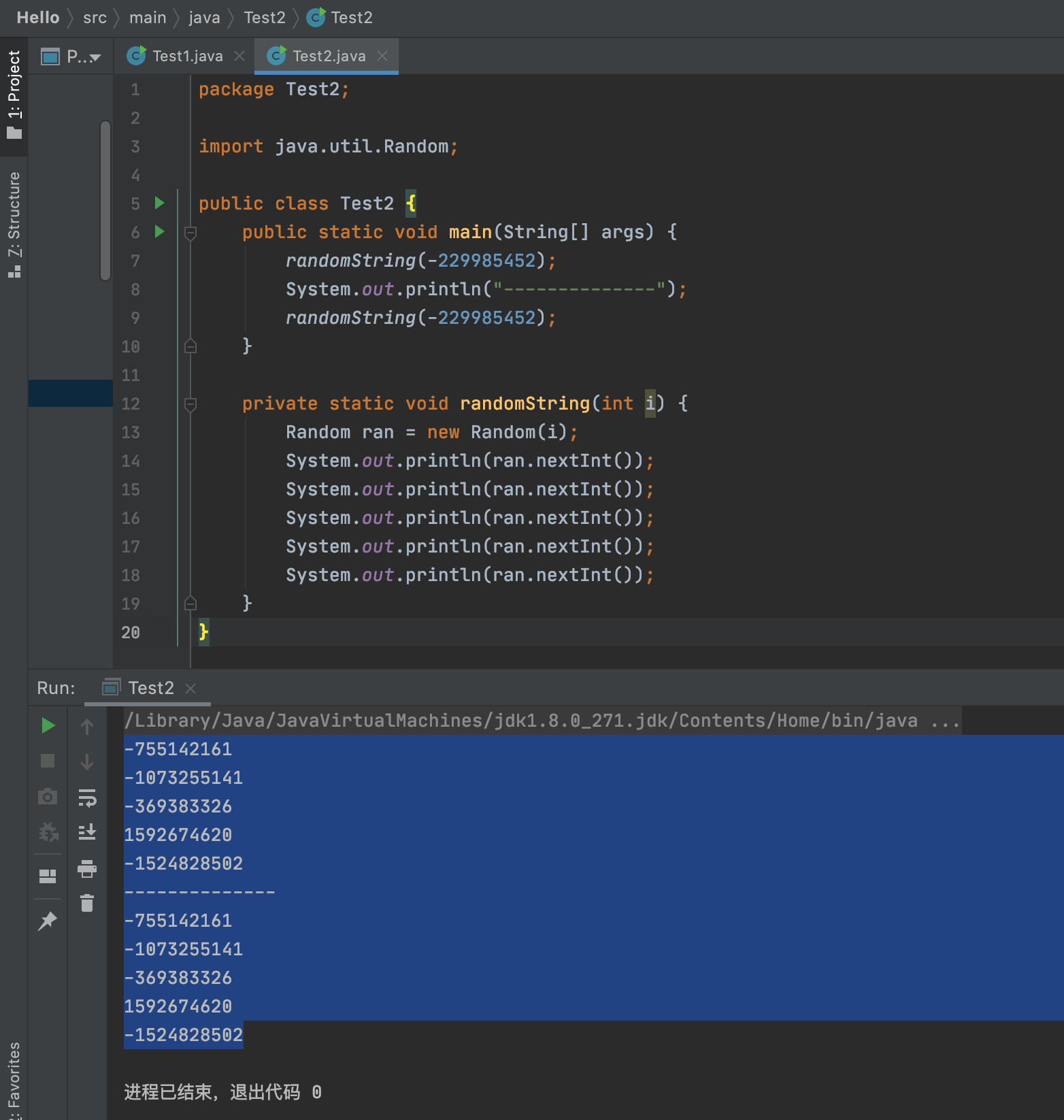The image size is (1064, 1120).
Task: Toggle Soft-Wrap in Run console
Action: (87, 797)
